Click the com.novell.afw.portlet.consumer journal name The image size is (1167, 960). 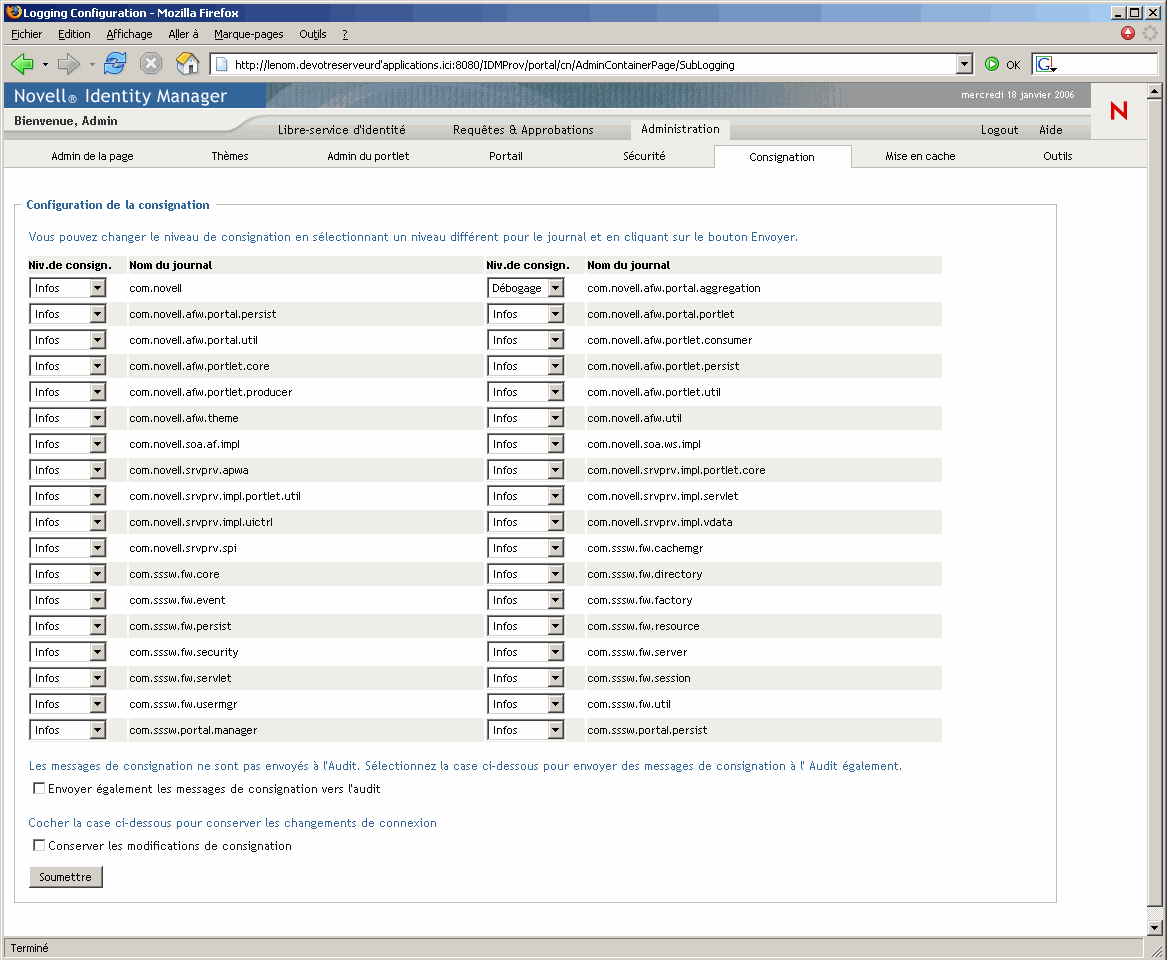(x=670, y=340)
